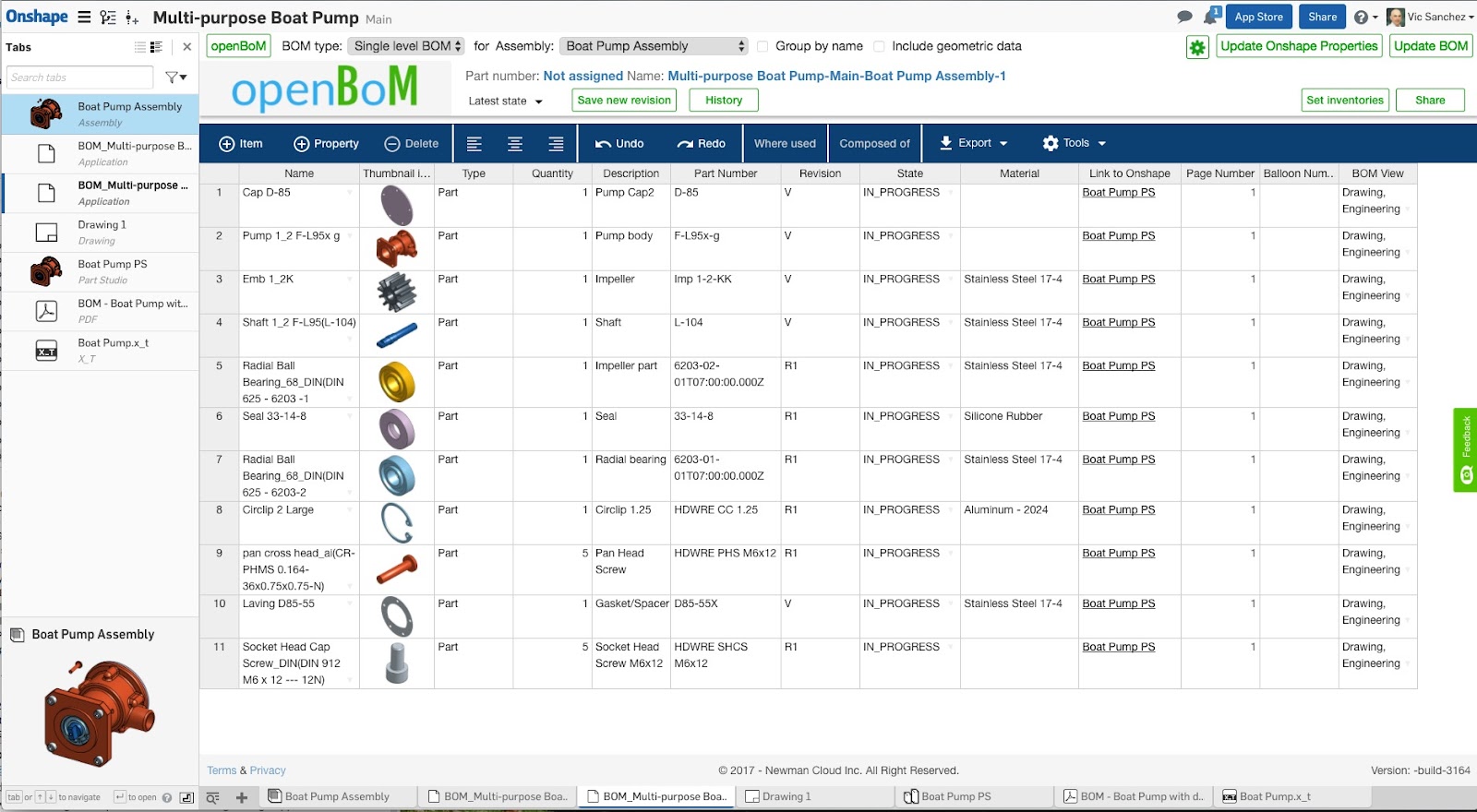Open Boat Pump PS link for Cap D-85
The image size is (1477, 812).
1119,193
